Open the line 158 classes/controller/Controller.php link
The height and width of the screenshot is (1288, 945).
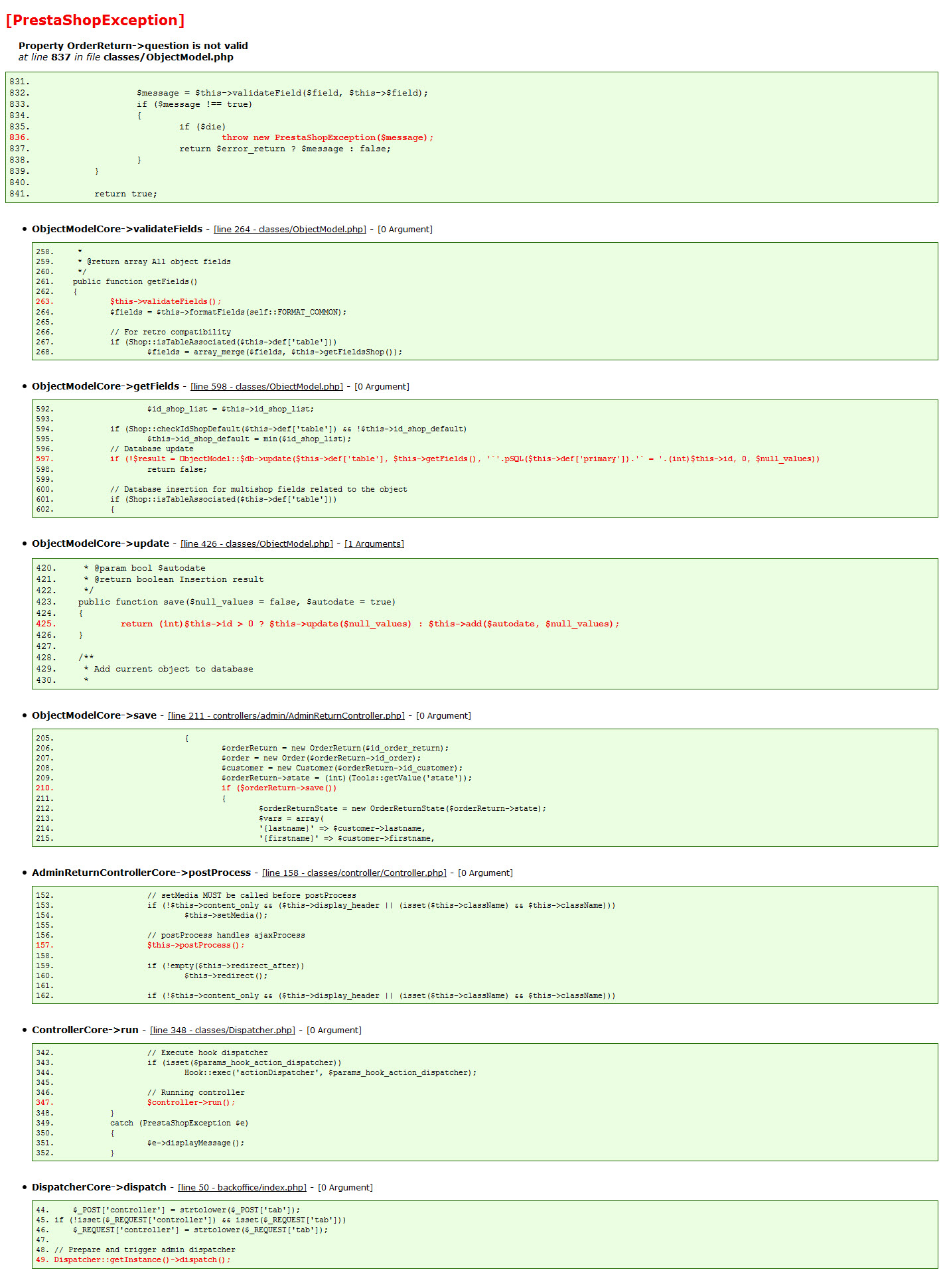pos(354,873)
